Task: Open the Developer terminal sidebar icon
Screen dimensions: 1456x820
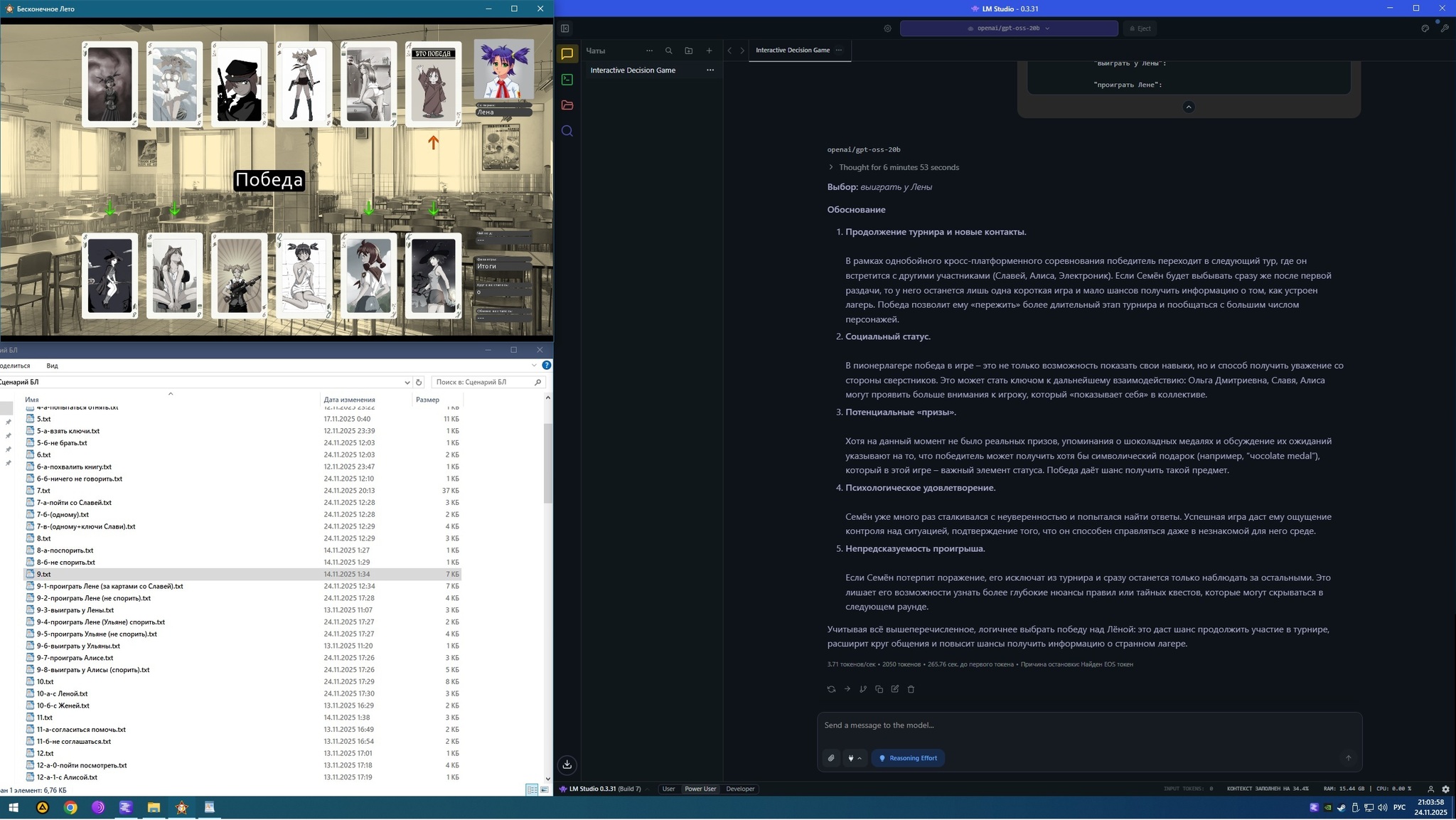Action: click(x=567, y=80)
